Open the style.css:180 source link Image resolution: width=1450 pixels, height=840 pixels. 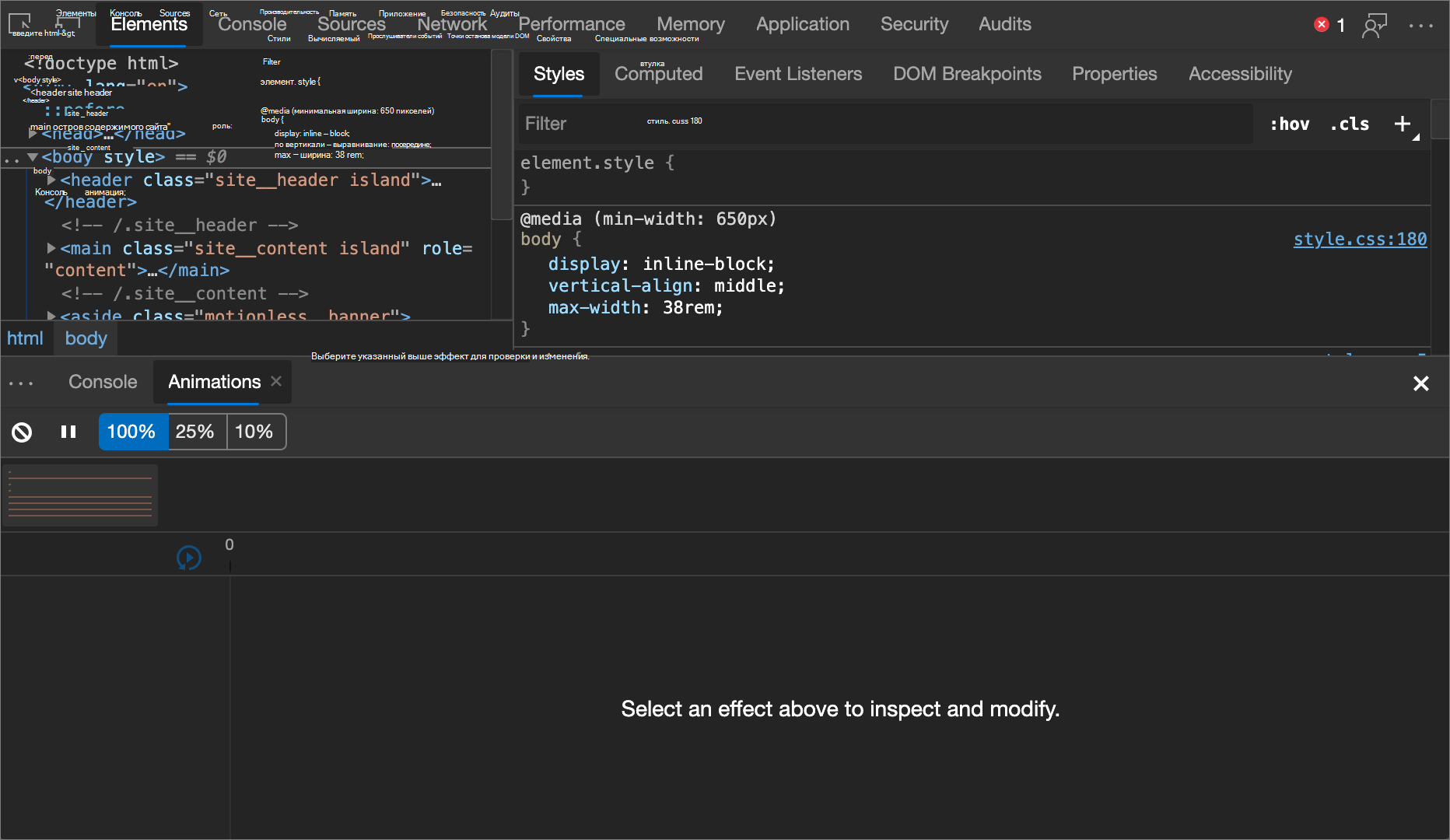click(x=1360, y=240)
